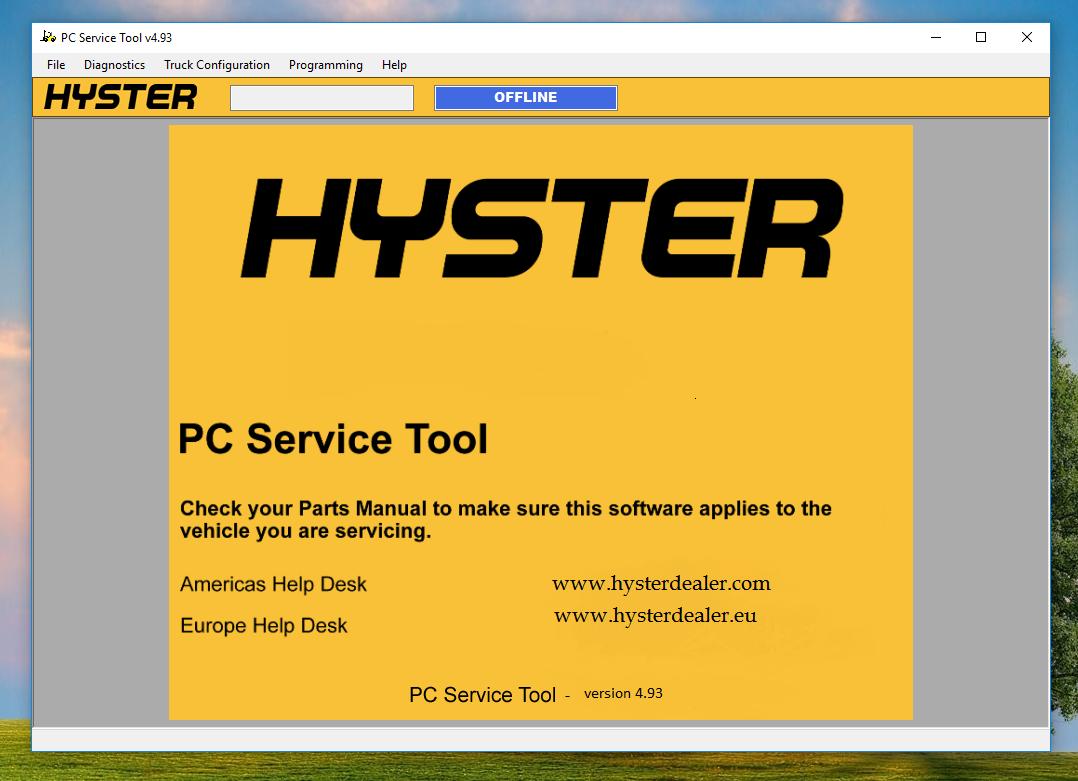The image size is (1078, 781).
Task: Open the Help menu
Action: 393,64
